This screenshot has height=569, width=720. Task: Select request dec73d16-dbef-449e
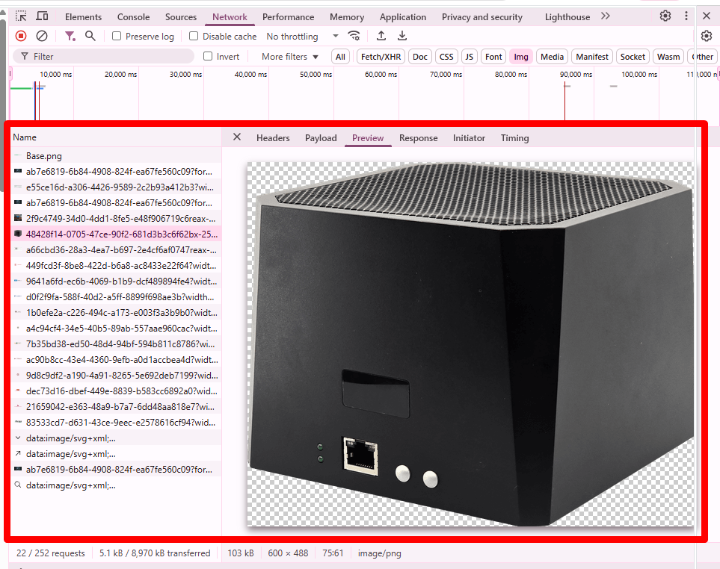[116, 391]
